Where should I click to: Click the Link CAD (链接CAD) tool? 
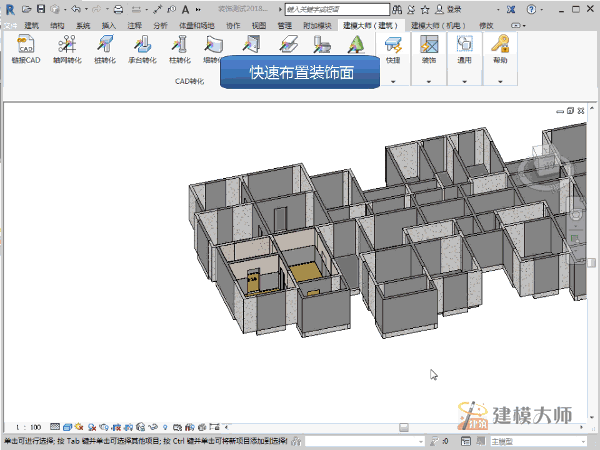26,49
